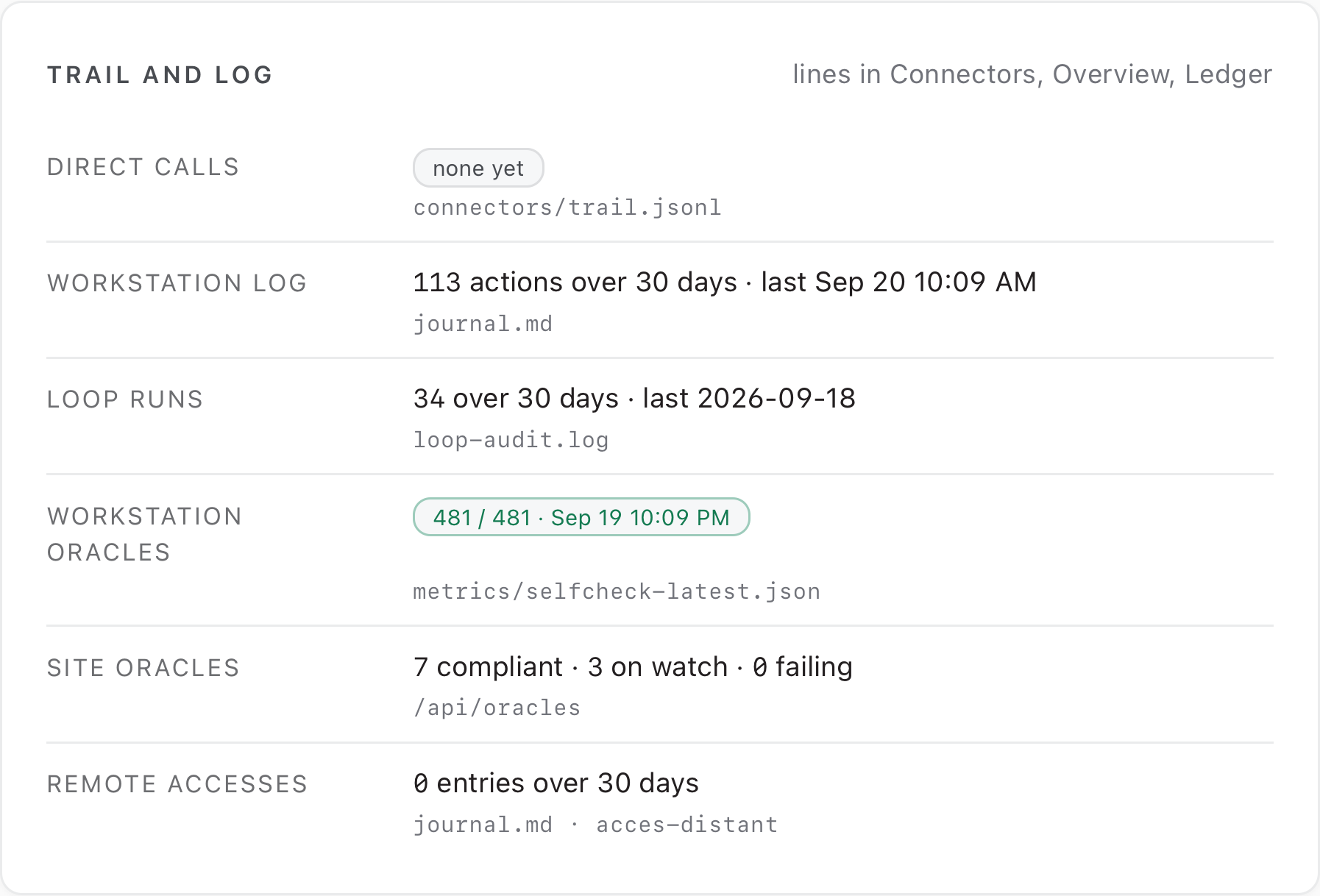This screenshot has height=896, width=1320.
Task: Select the REMOTE ACCESSES row label
Action: (x=177, y=784)
